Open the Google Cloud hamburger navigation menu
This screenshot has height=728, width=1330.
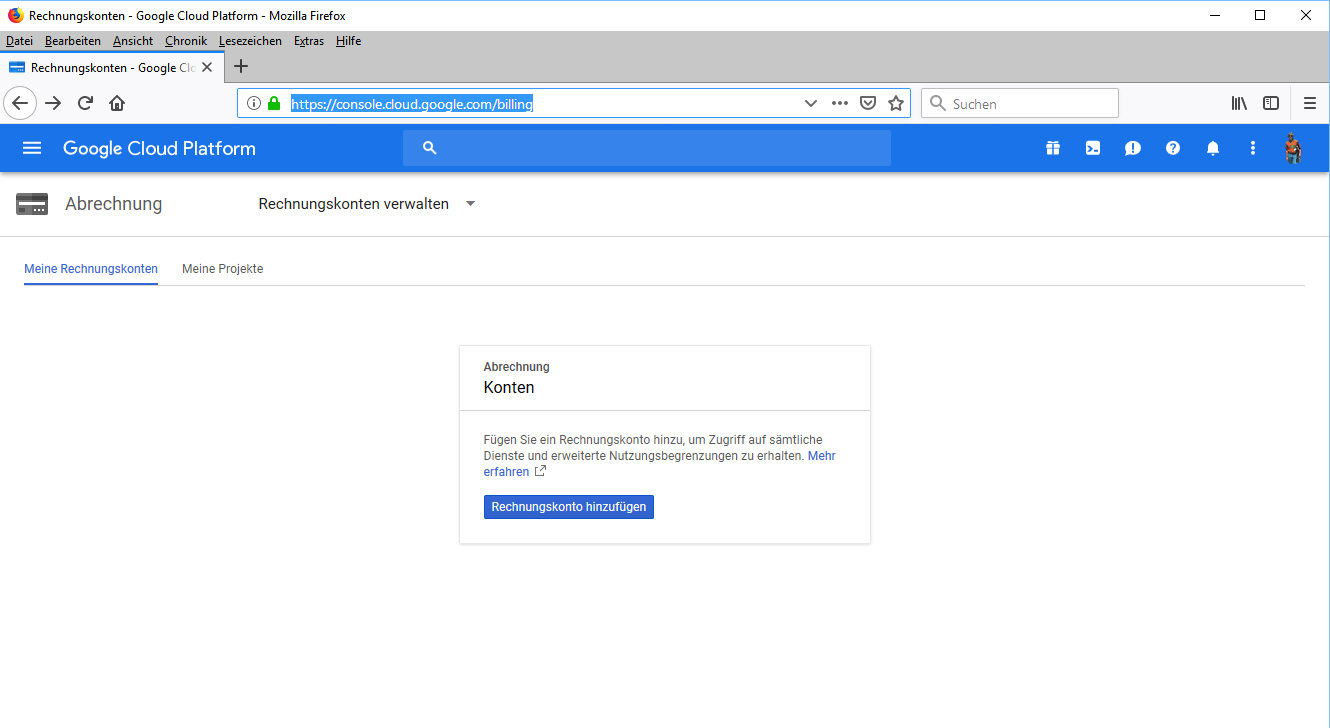click(32, 148)
